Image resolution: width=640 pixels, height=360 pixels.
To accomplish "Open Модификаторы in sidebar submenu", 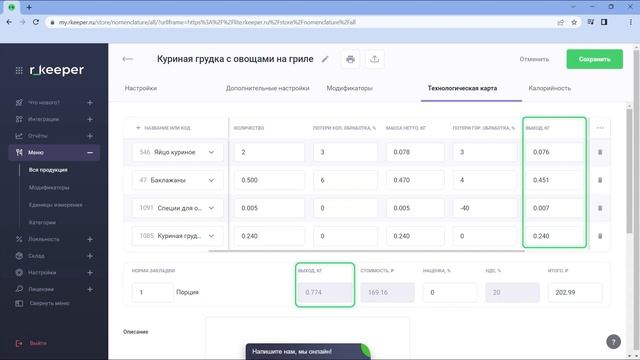I will coord(49,187).
